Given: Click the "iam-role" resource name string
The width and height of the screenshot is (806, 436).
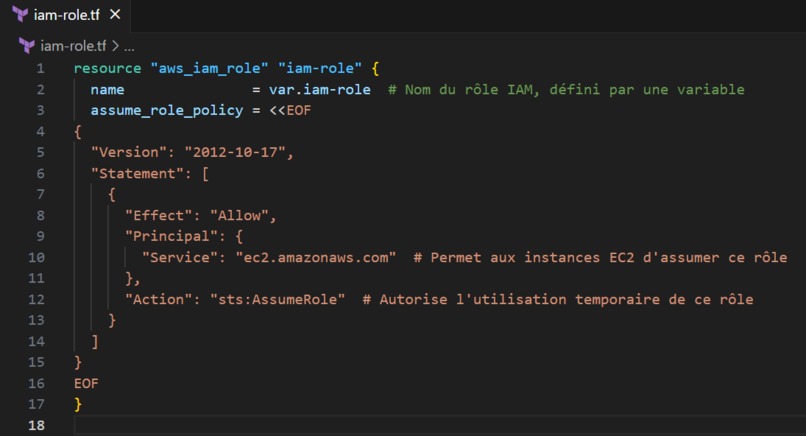Looking at the screenshot, I should (x=320, y=68).
